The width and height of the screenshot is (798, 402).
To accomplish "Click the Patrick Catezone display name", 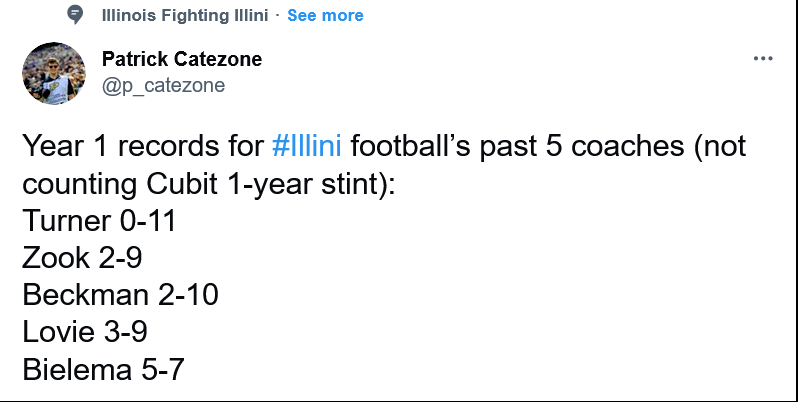I will pos(182,59).
